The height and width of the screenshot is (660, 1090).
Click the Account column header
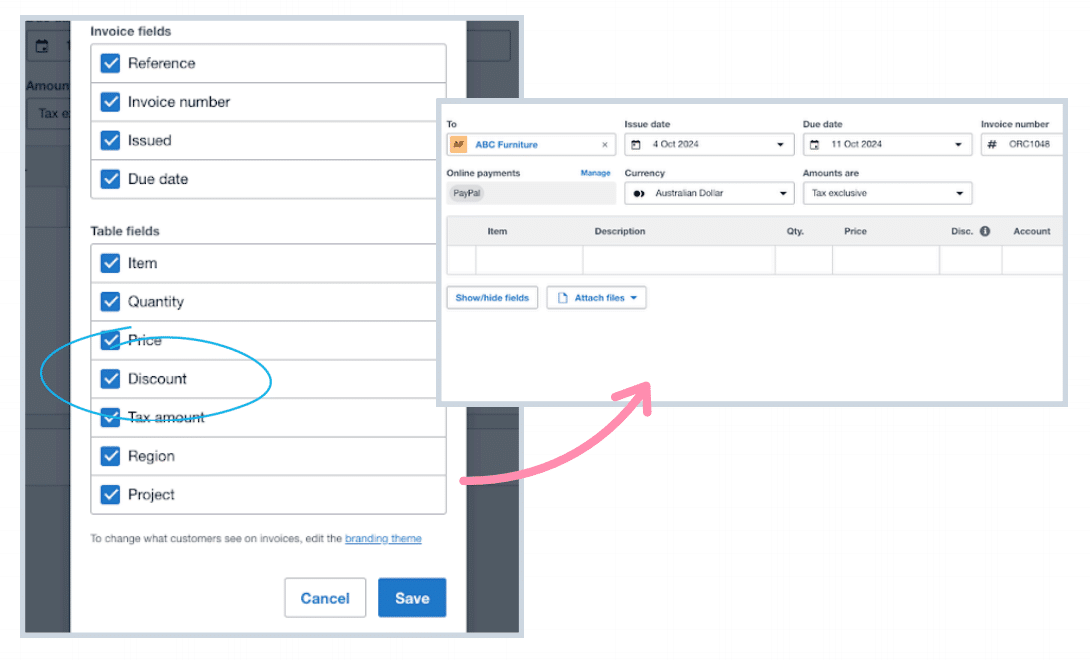(x=1032, y=232)
